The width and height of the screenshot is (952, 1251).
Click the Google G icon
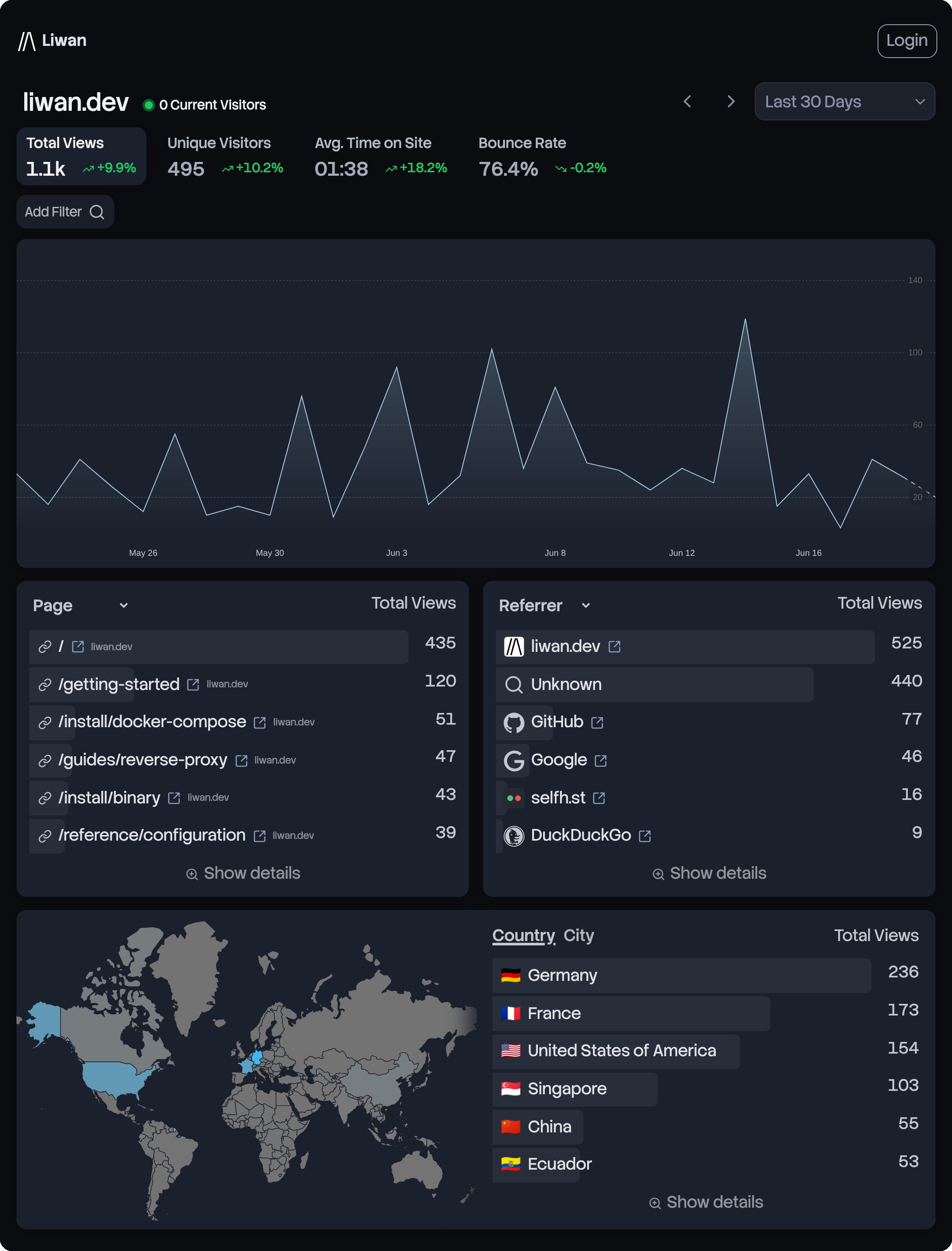[514, 761]
